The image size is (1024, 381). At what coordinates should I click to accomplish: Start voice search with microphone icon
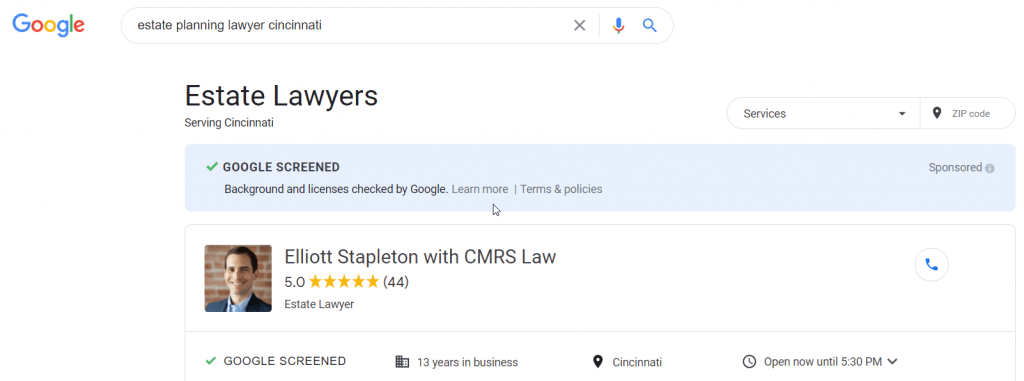(618, 25)
